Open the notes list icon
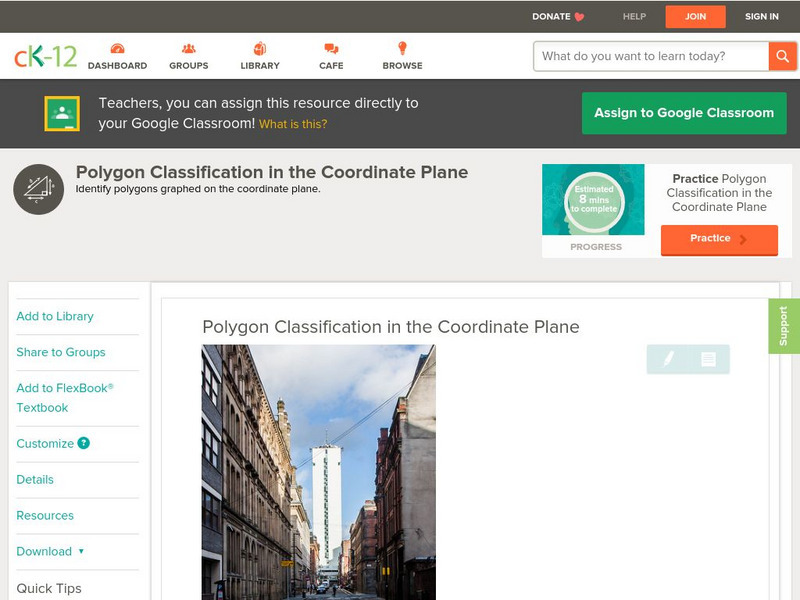Viewport: 800px width, 600px height. [708, 359]
